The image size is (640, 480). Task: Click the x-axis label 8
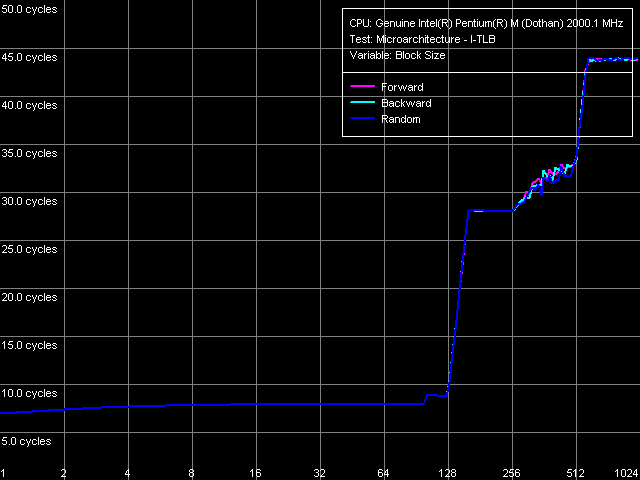[x=191, y=473]
